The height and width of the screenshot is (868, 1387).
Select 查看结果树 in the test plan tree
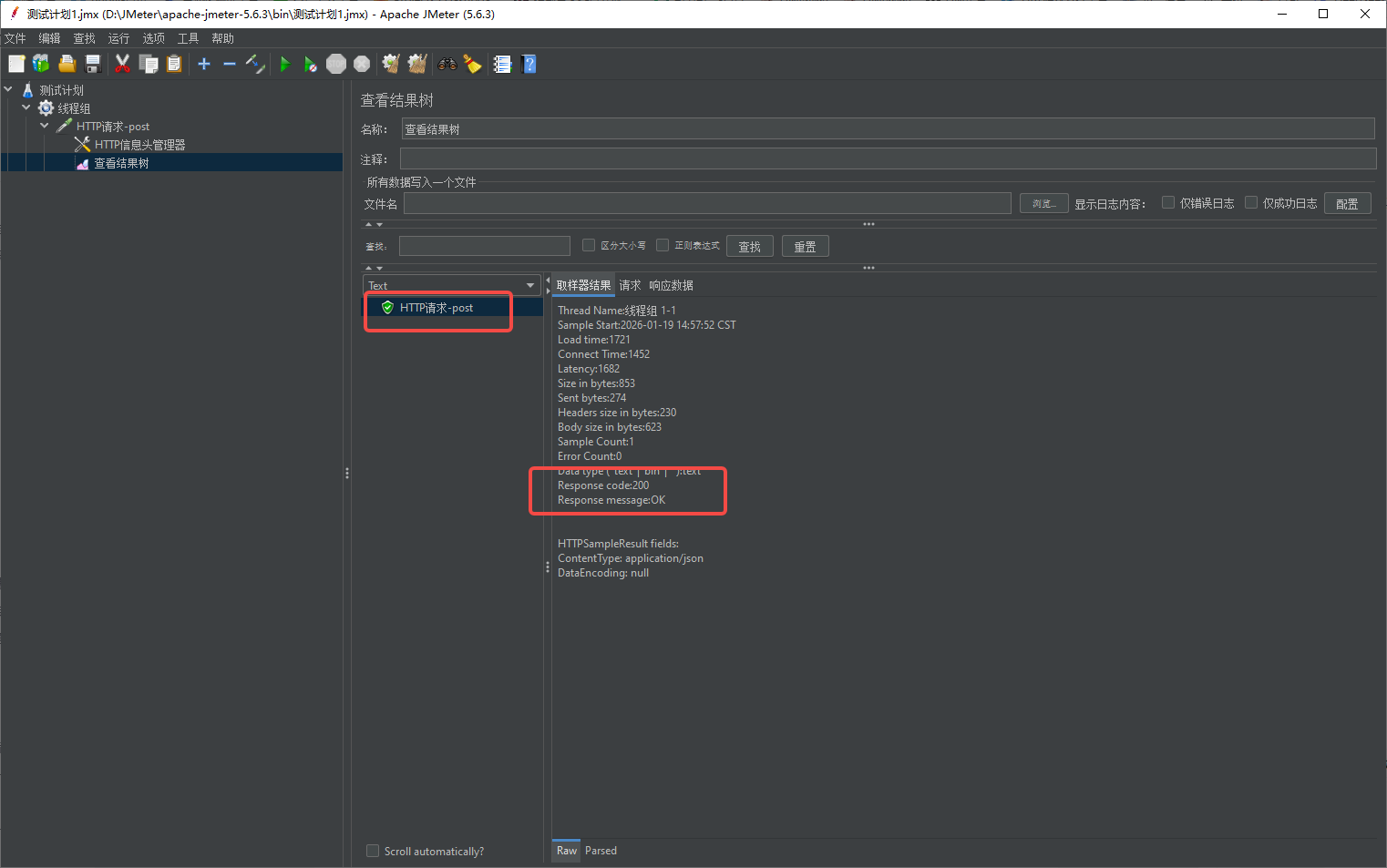pyautogui.click(x=121, y=163)
